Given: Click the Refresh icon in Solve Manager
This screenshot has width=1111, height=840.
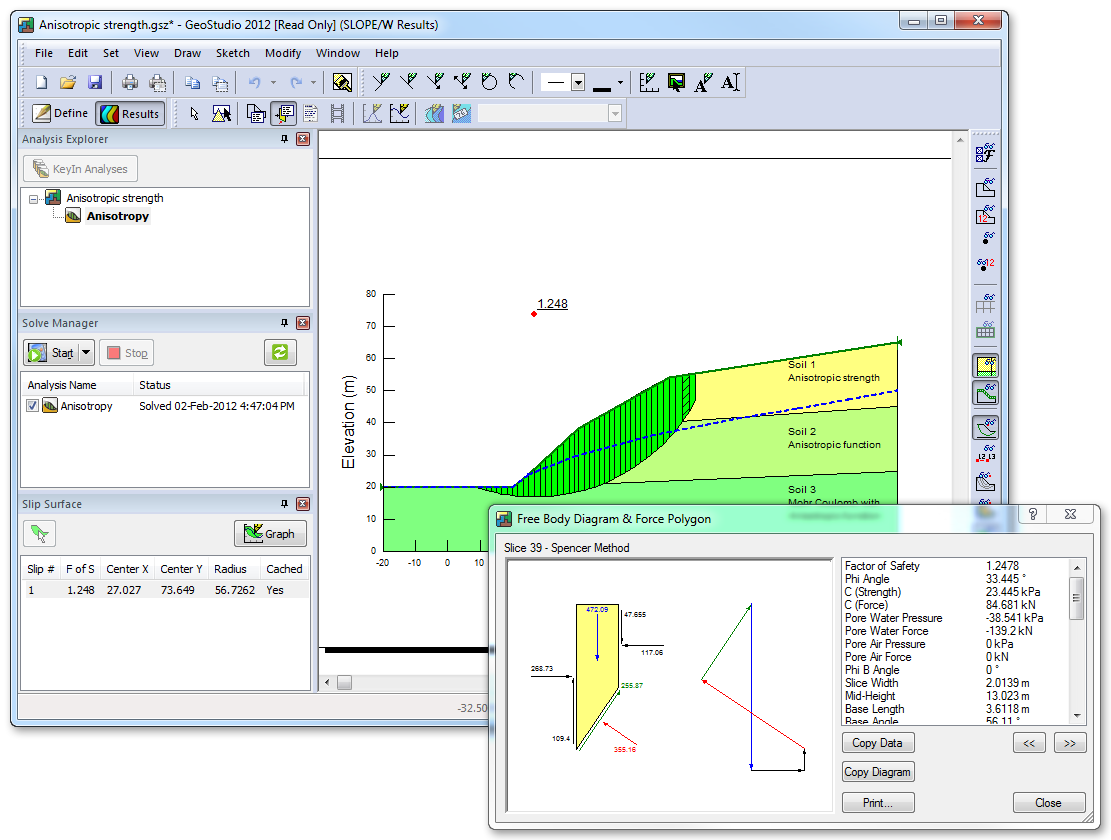Looking at the screenshot, I should pos(280,352).
